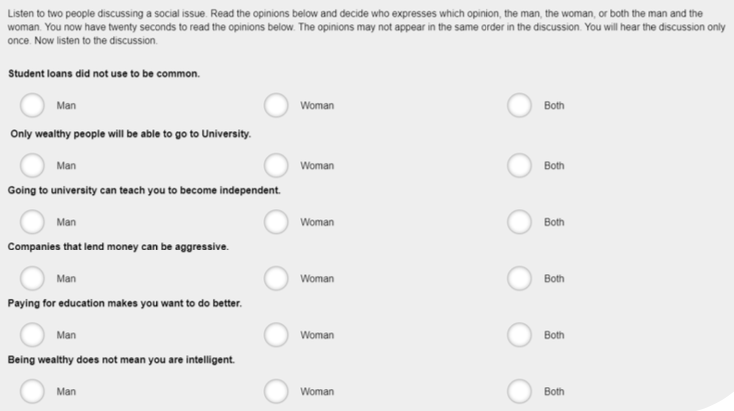Choose Both for wealthy not intelligent statement
This screenshot has width=734, height=411.
tap(519, 392)
